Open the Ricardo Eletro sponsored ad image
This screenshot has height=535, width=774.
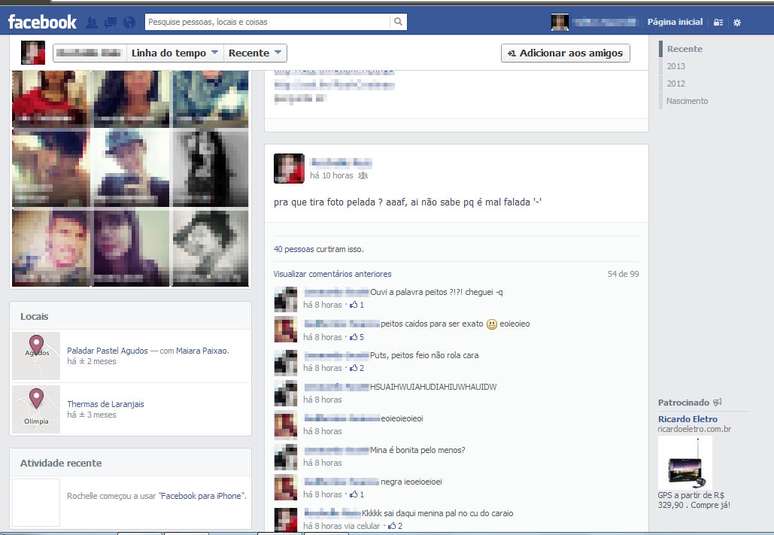(685, 462)
